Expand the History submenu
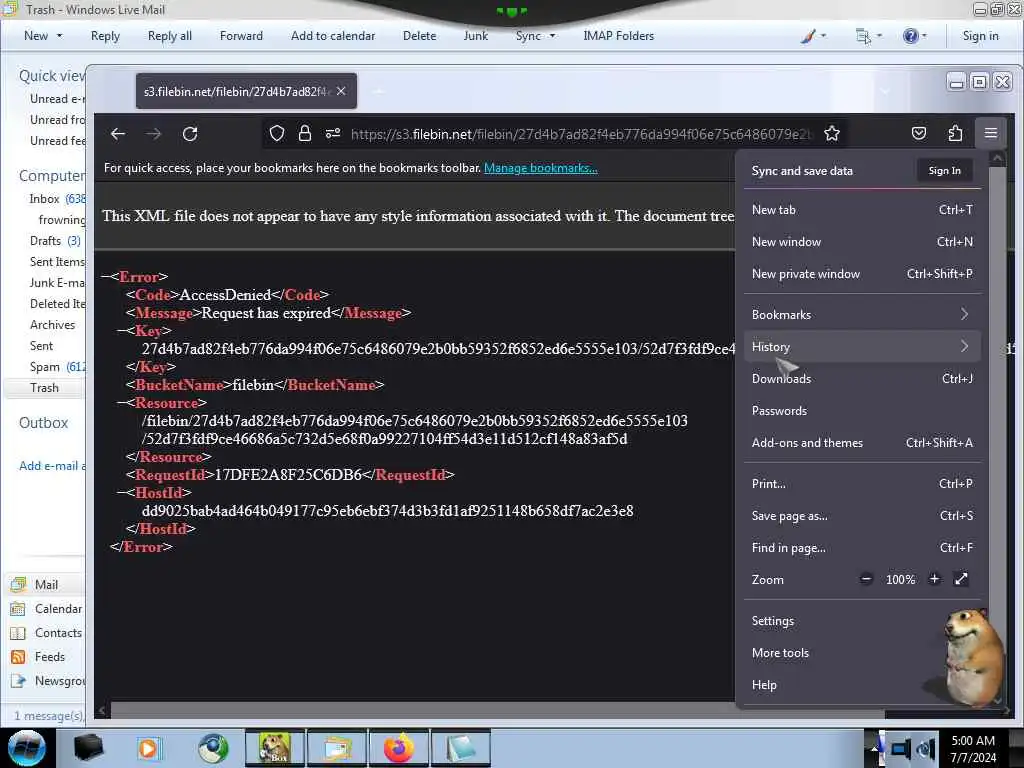 [x=862, y=347]
